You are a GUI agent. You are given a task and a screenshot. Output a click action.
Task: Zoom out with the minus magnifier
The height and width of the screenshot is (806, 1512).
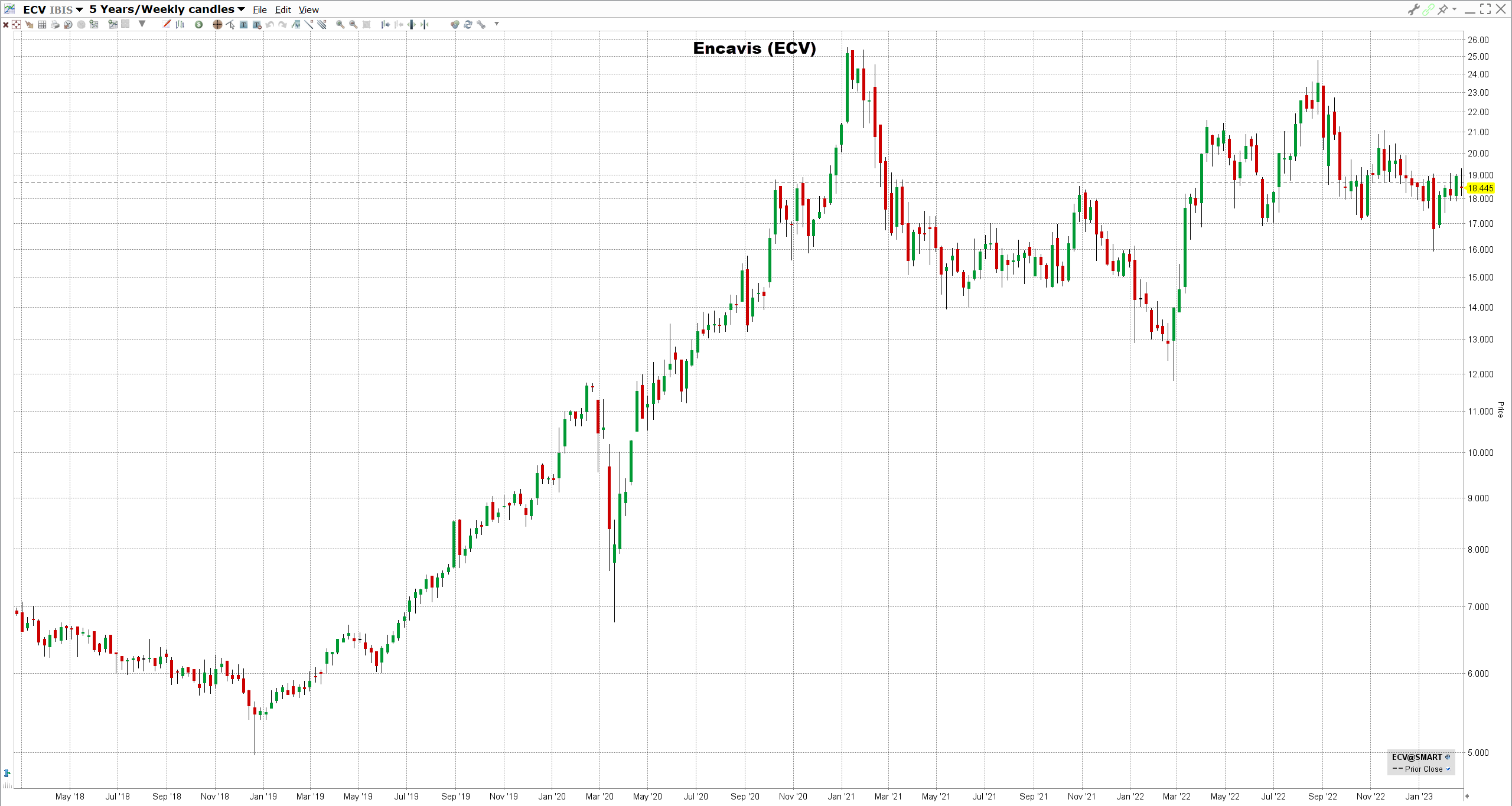(x=353, y=24)
